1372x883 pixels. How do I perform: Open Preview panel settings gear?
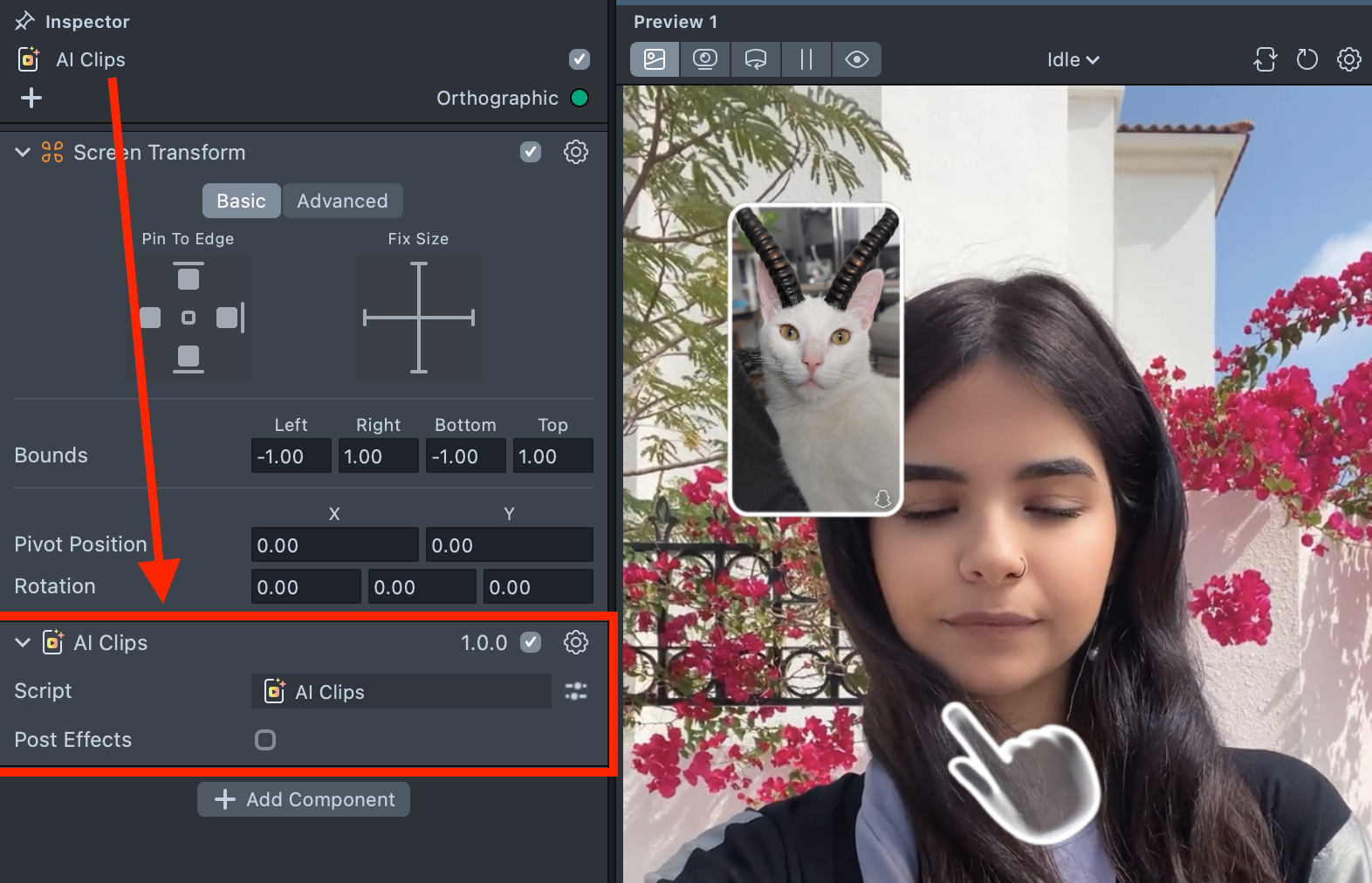pos(1348,59)
